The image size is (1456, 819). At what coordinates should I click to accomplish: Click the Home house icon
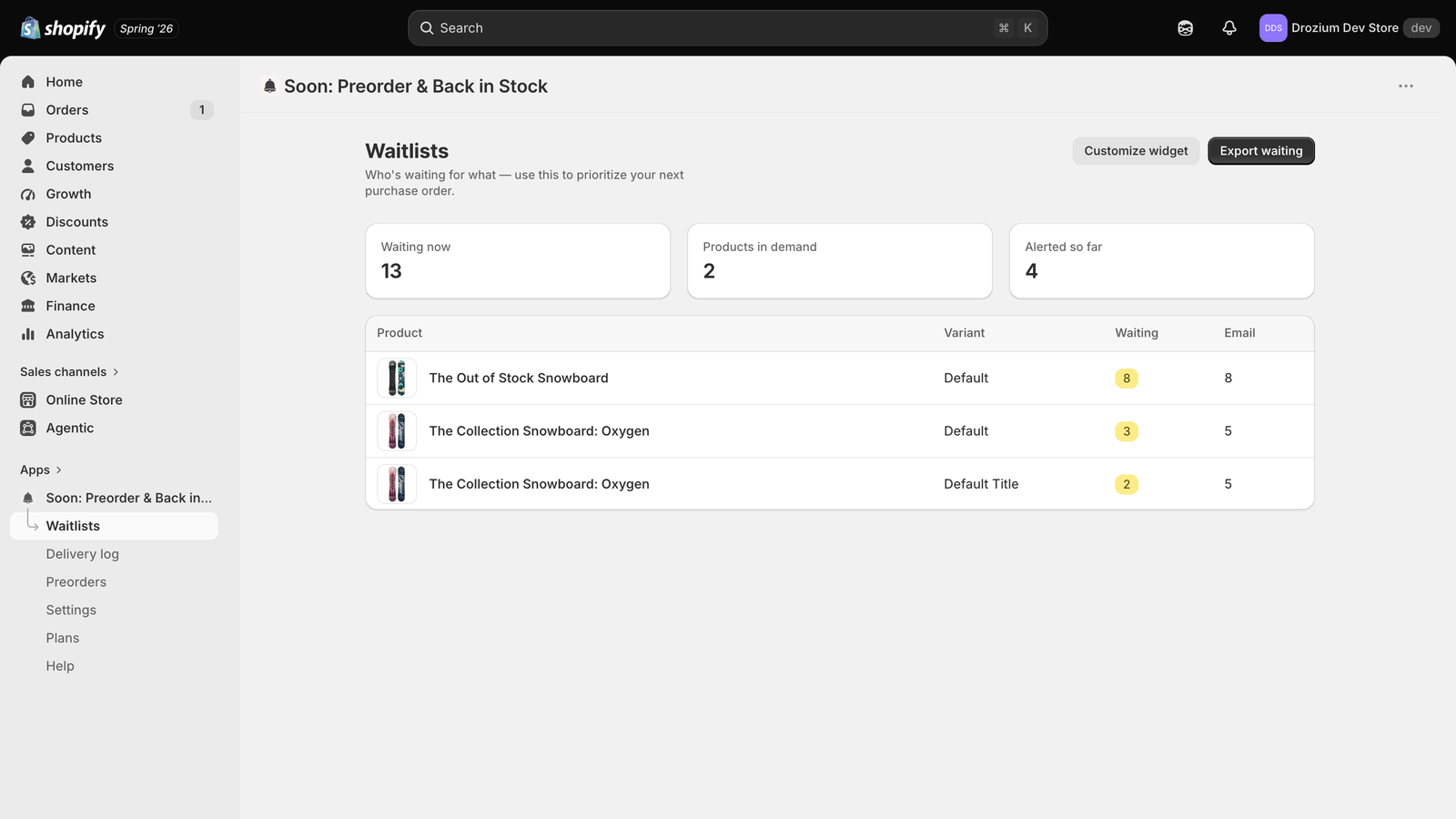tap(28, 82)
